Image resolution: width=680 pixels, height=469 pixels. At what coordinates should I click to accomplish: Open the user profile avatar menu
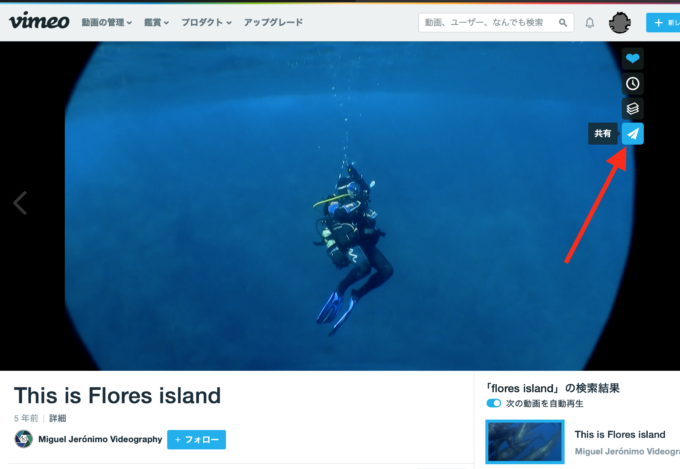click(x=619, y=23)
